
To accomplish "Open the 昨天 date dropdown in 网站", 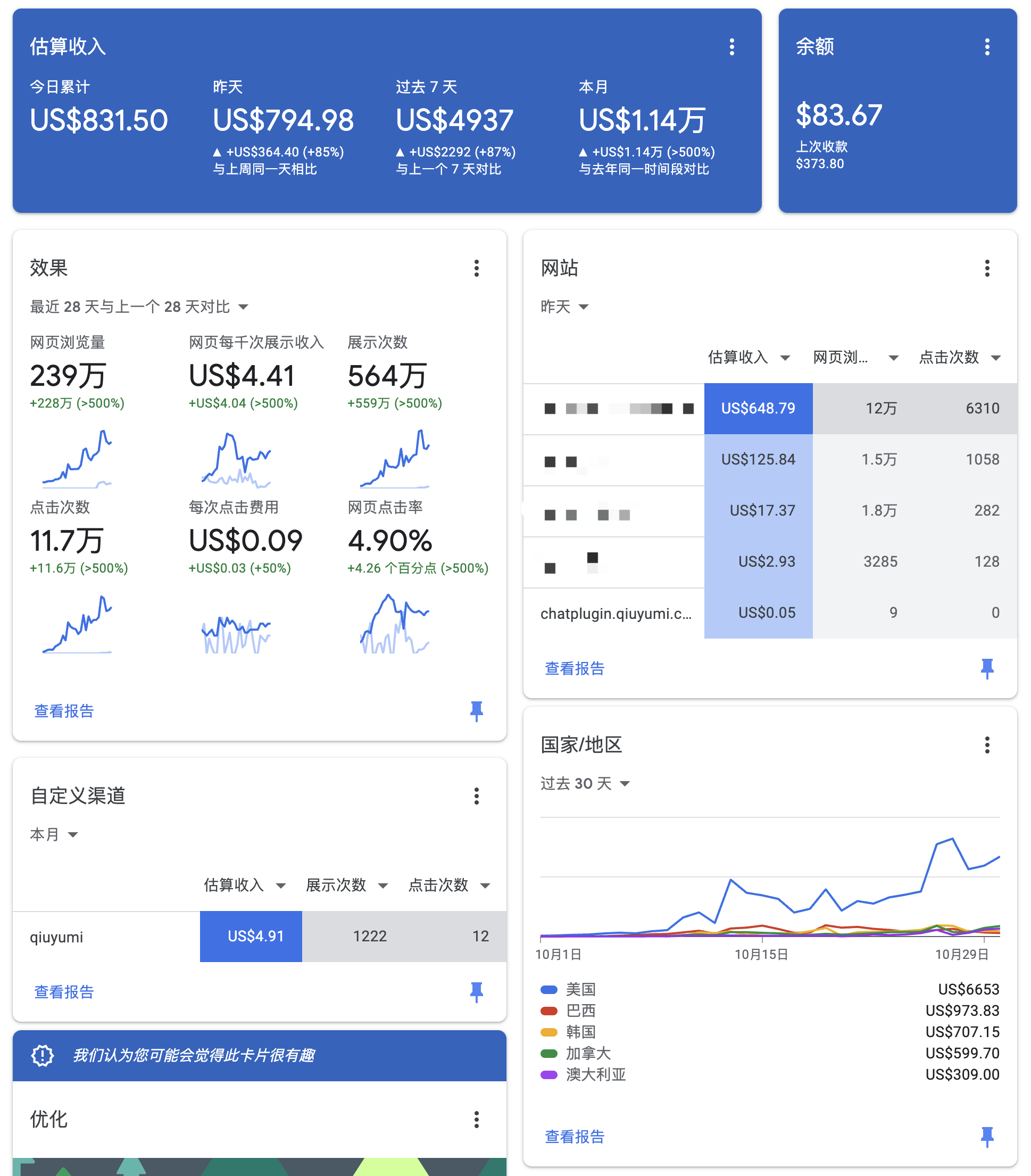I will (x=564, y=307).
